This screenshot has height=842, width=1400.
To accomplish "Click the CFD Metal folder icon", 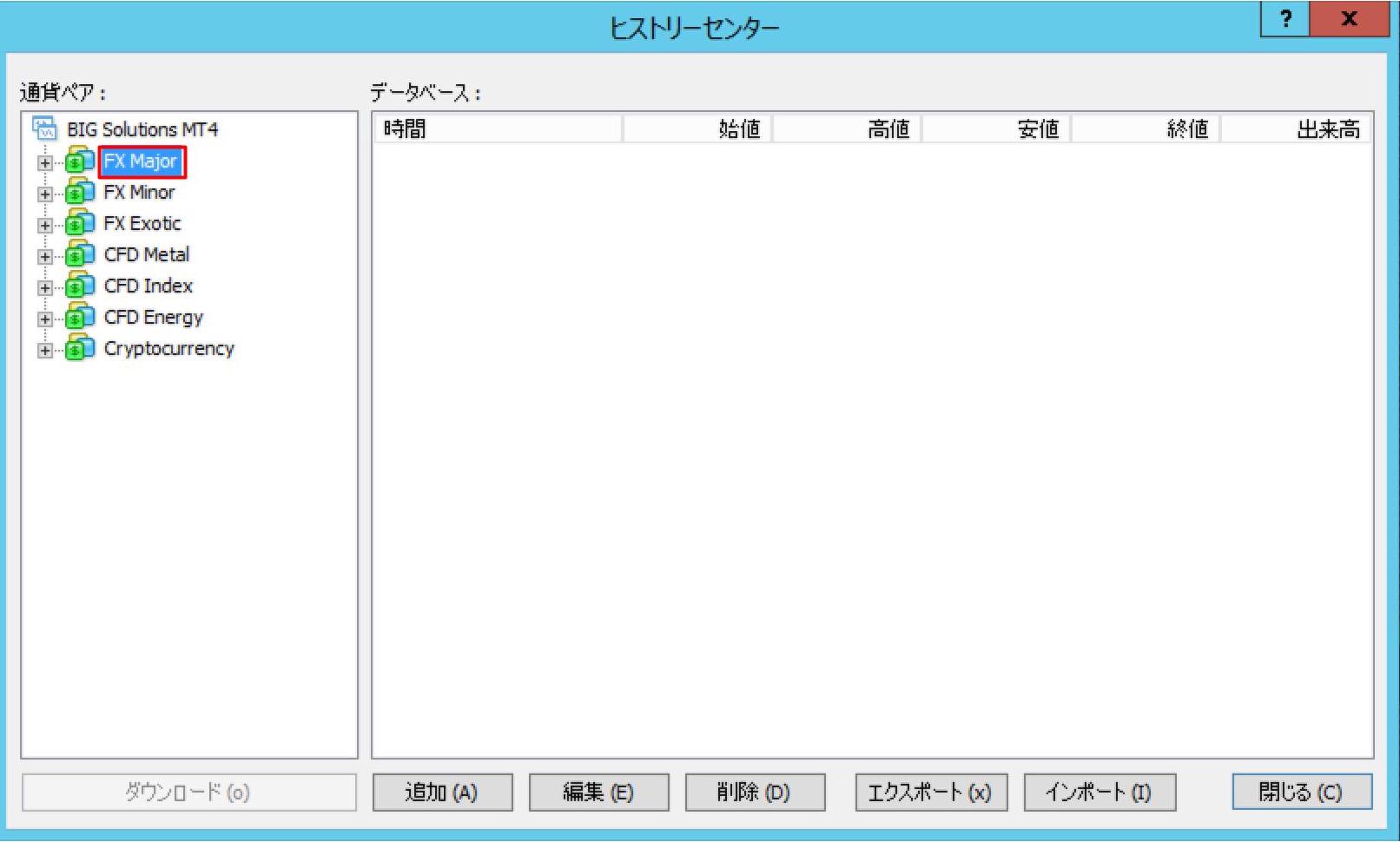I will point(80,254).
